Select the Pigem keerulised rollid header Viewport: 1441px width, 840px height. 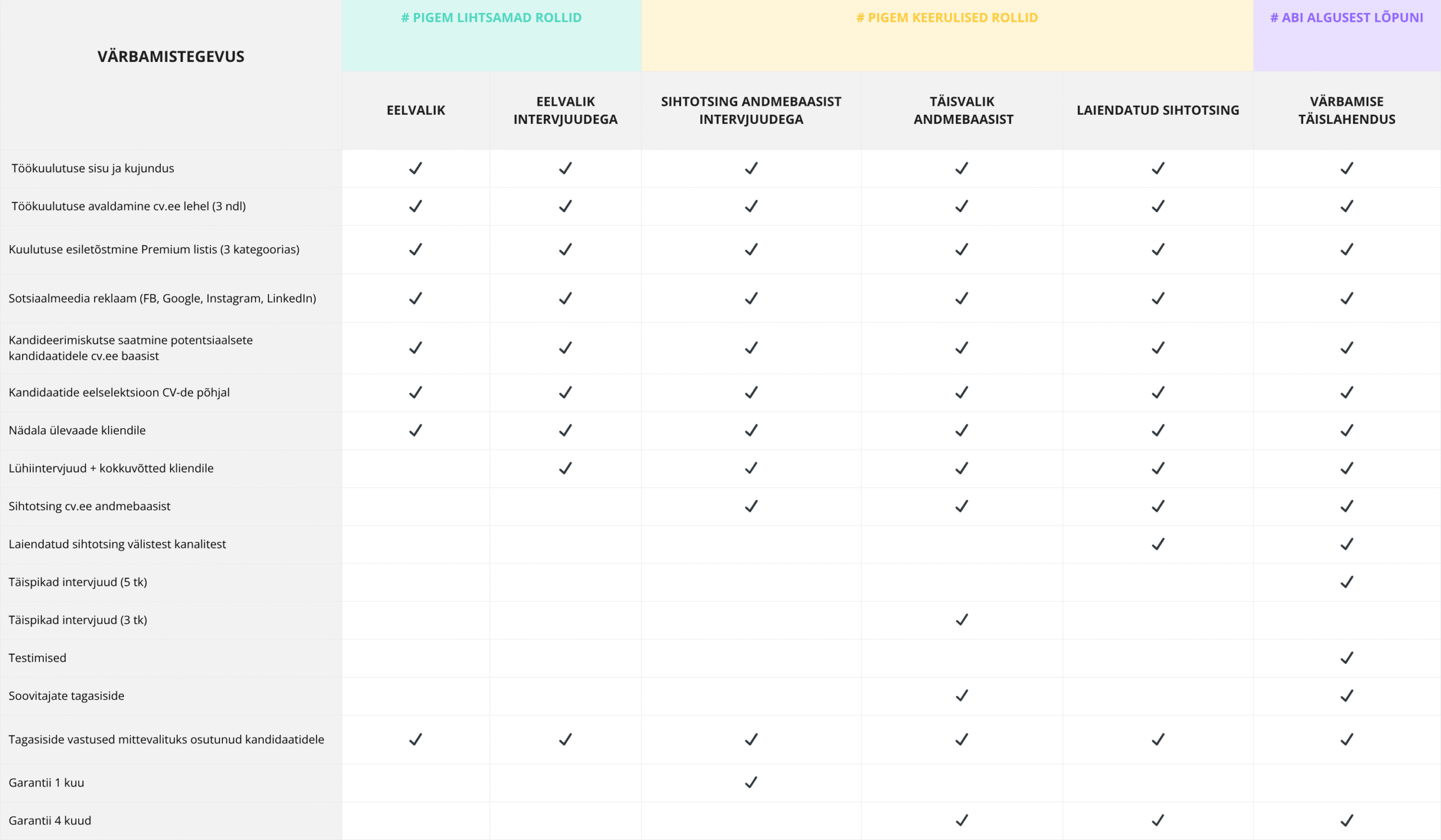pyautogui.click(x=947, y=17)
